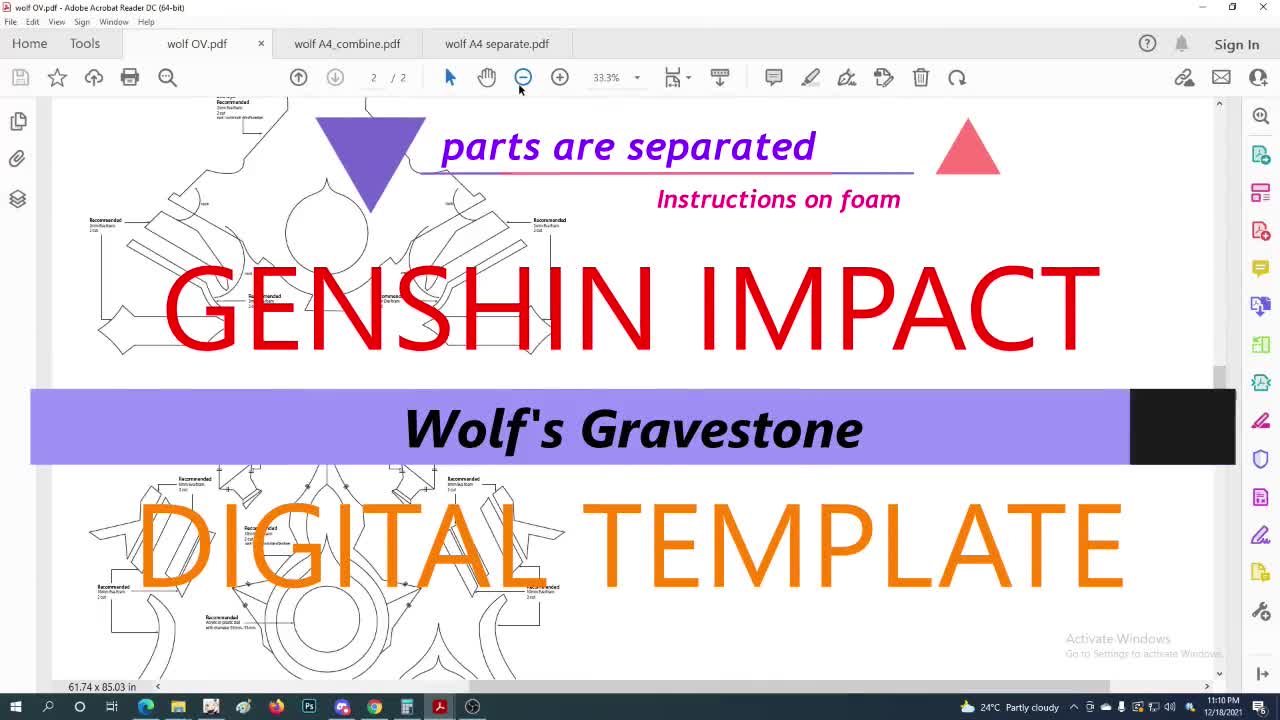Click the edit page pencil icon in toolbar
Viewport: 1280px width, 720px height.
(883, 77)
